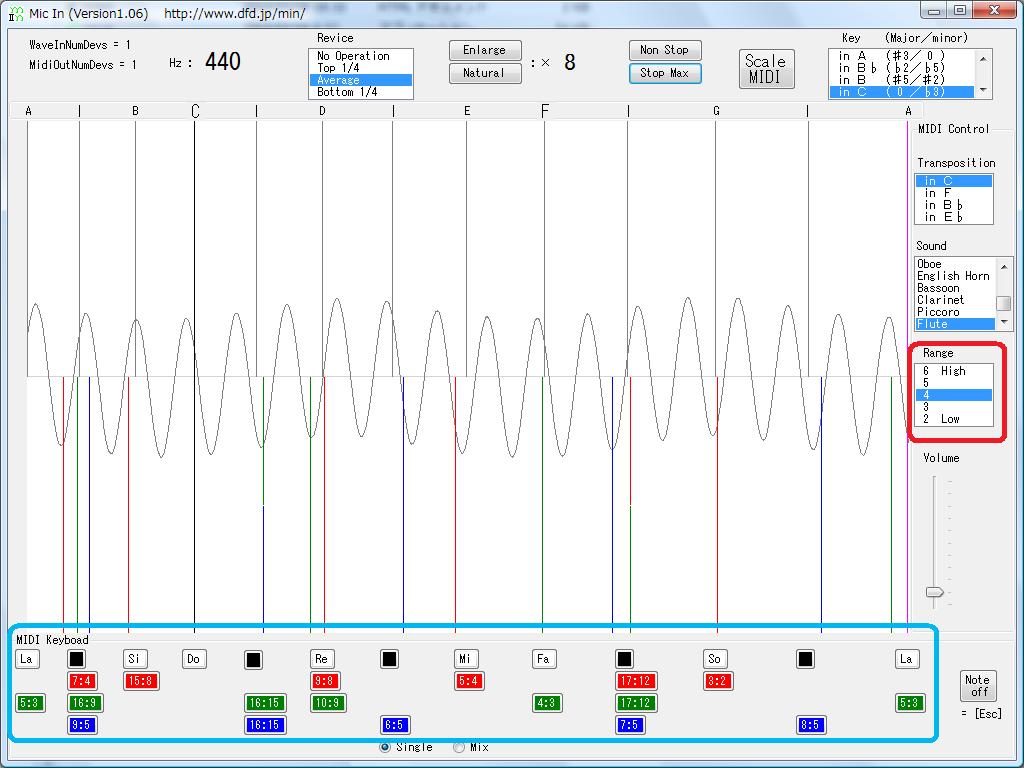
Task: Click the leftmost green 5:3 ratio button
Action: click(30, 703)
